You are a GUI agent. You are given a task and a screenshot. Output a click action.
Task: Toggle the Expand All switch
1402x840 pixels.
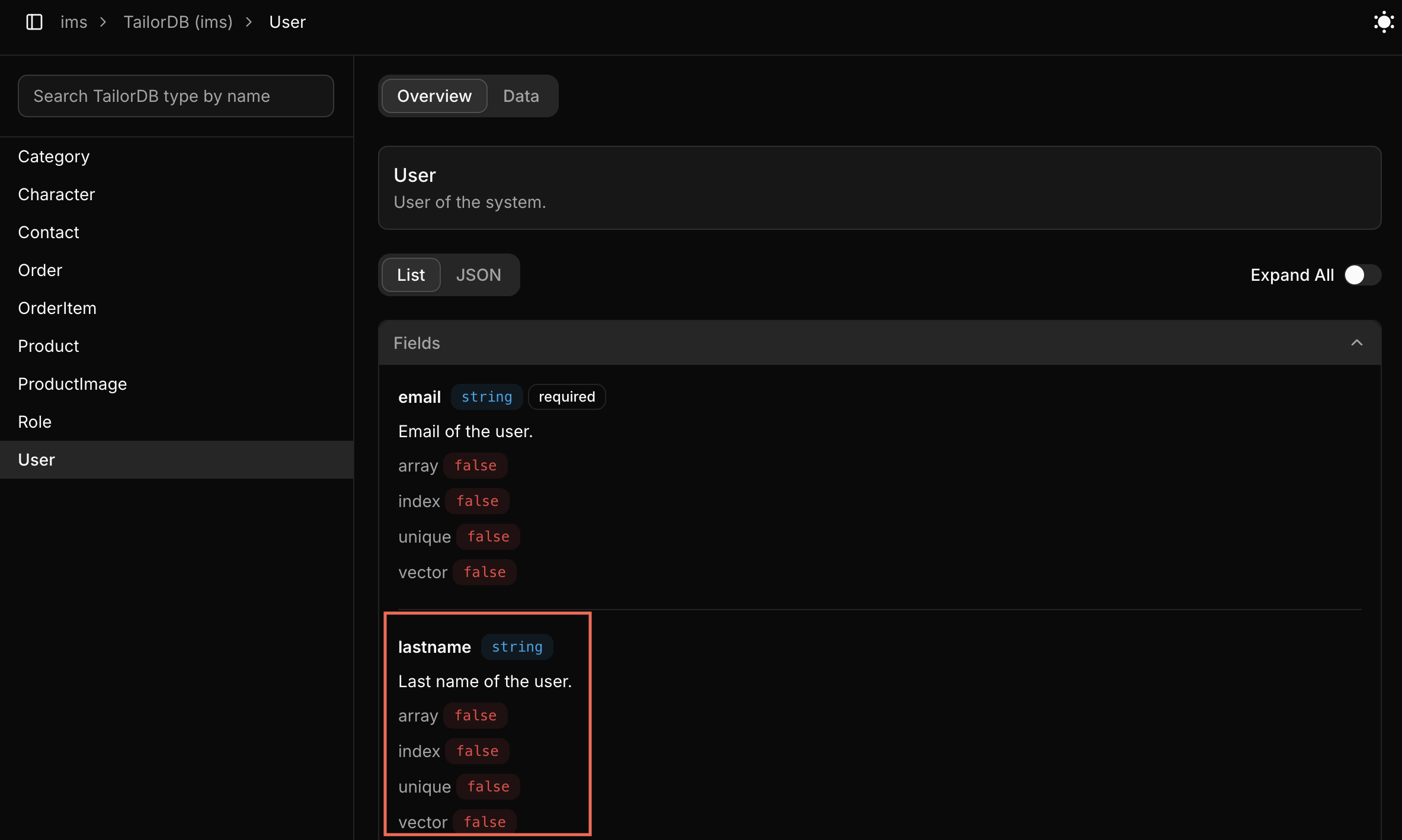click(x=1362, y=275)
